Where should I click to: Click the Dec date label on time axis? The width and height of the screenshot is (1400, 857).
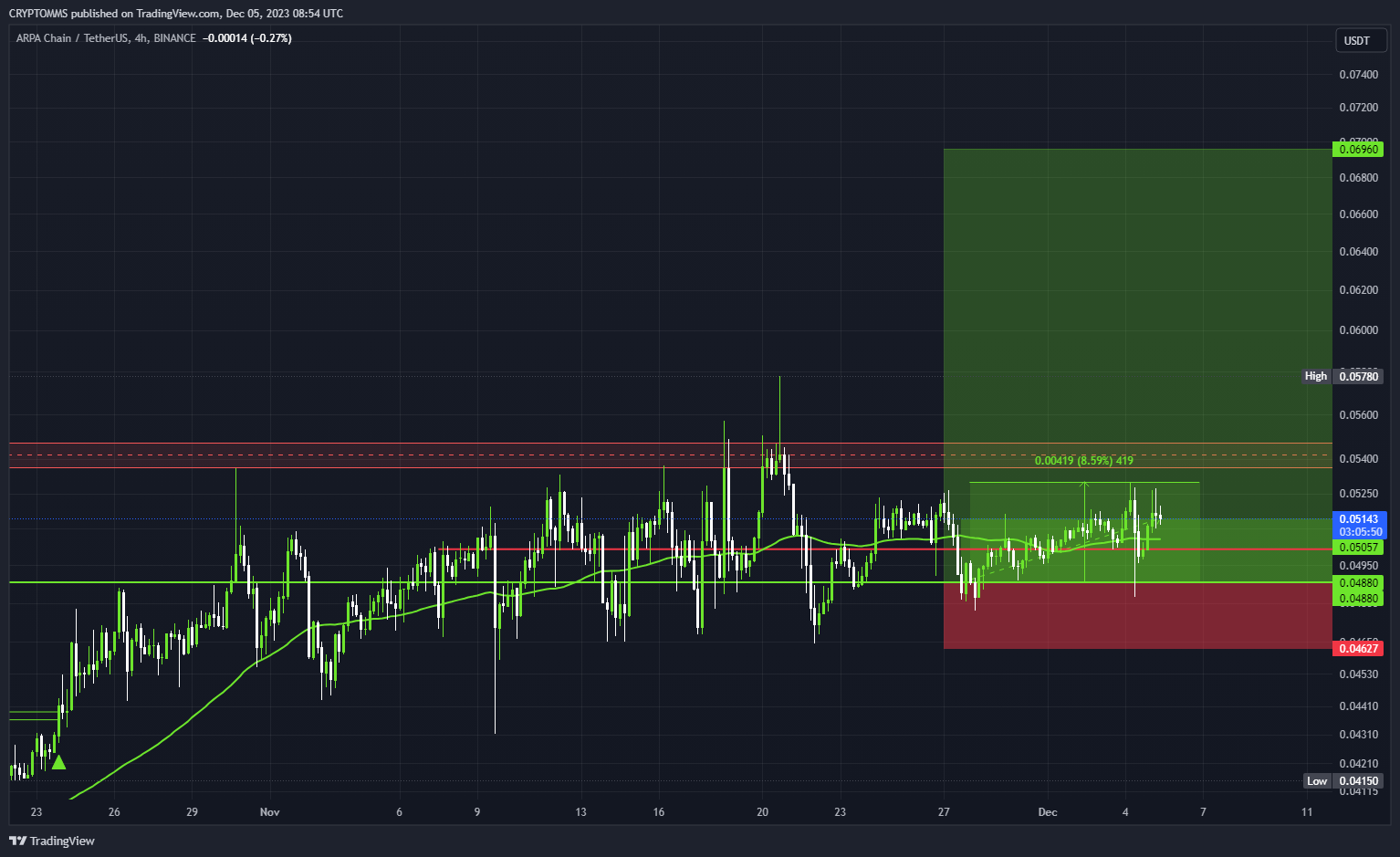click(1048, 811)
